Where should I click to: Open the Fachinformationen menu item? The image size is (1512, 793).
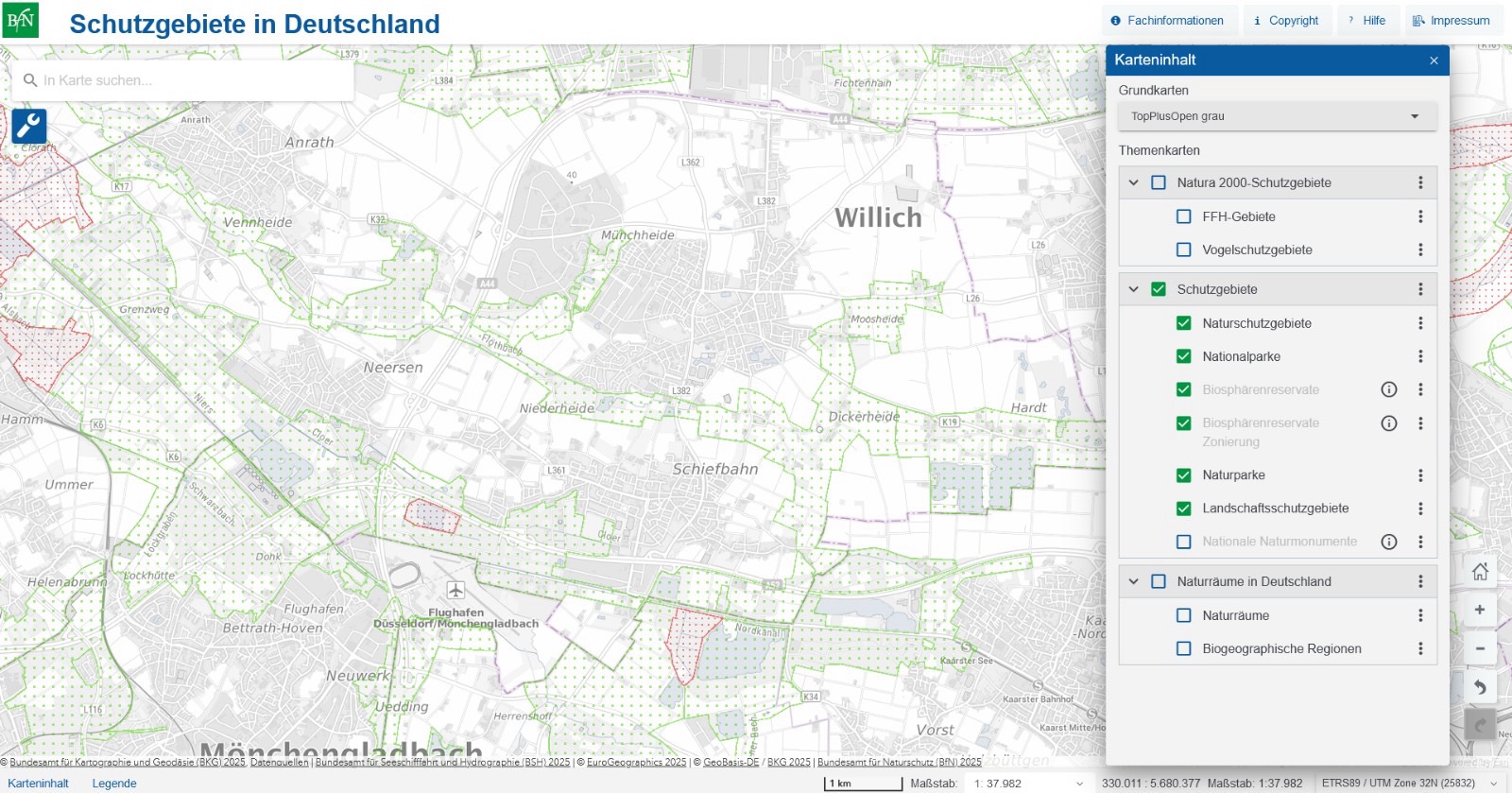pyautogui.click(x=1167, y=20)
